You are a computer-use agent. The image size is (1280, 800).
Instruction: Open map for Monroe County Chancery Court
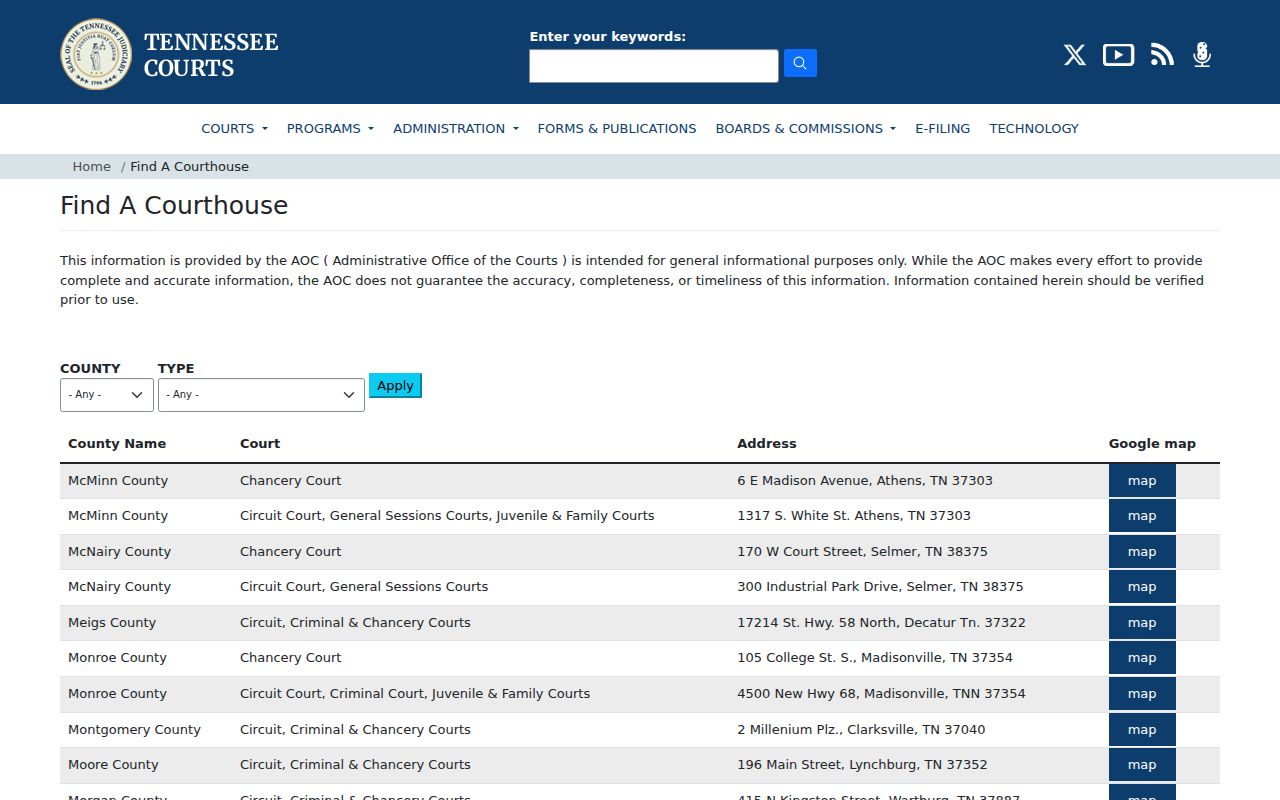pyautogui.click(x=1142, y=658)
